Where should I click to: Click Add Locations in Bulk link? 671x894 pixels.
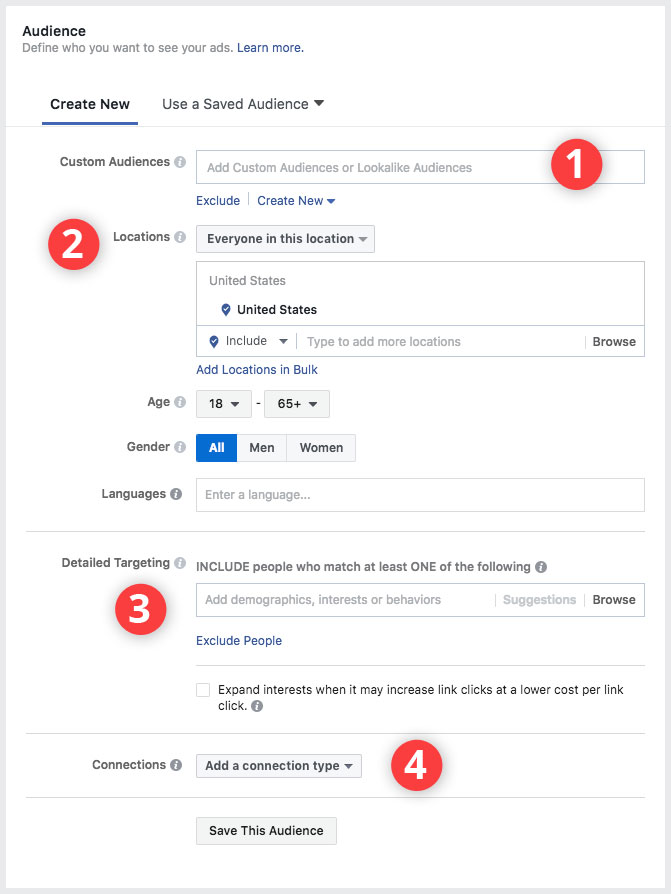(x=257, y=369)
